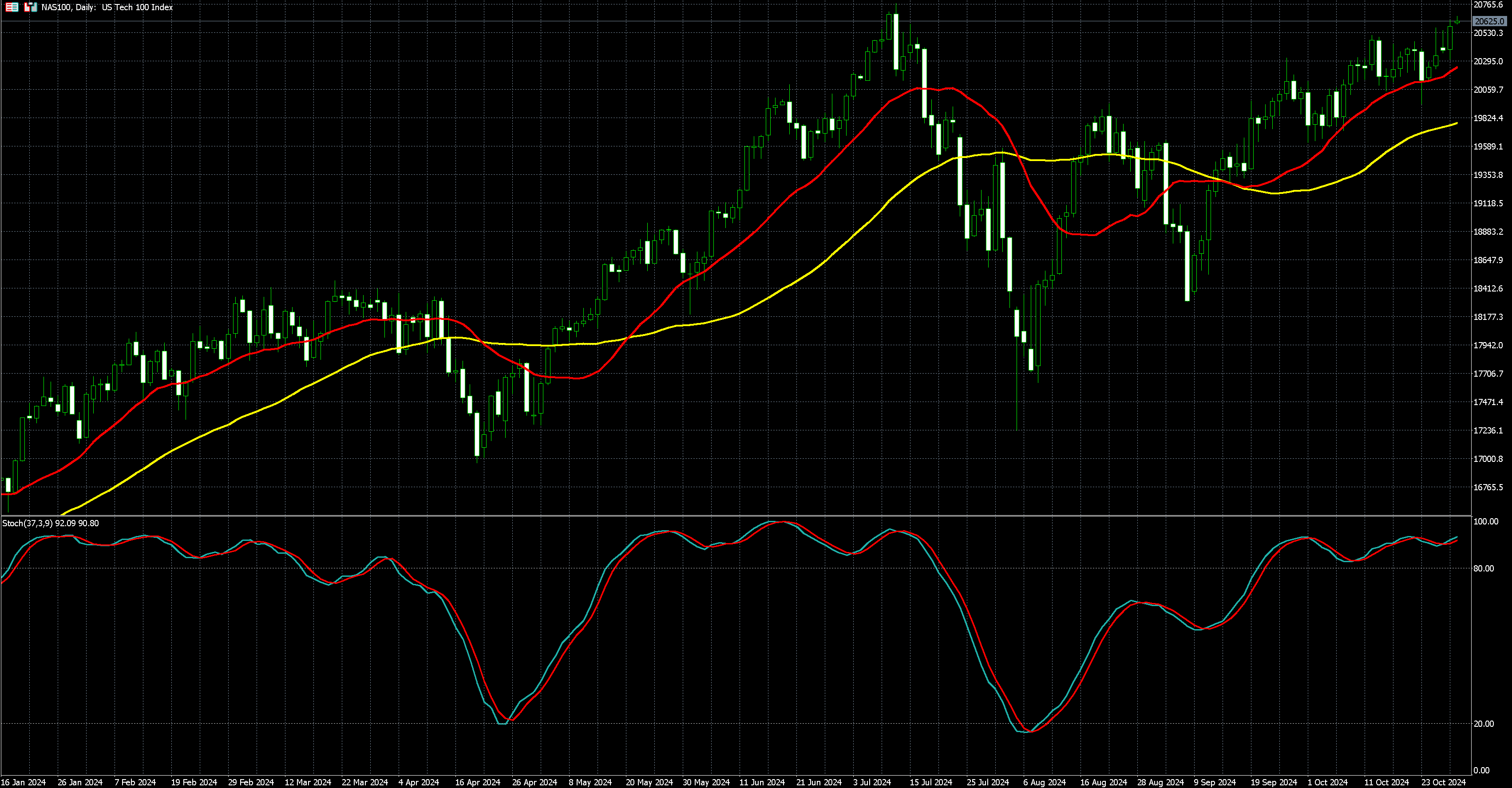Click the 16 Apr 2024 date label
The height and width of the screenshot is (788, 1512).
click(x=478, y=782)
